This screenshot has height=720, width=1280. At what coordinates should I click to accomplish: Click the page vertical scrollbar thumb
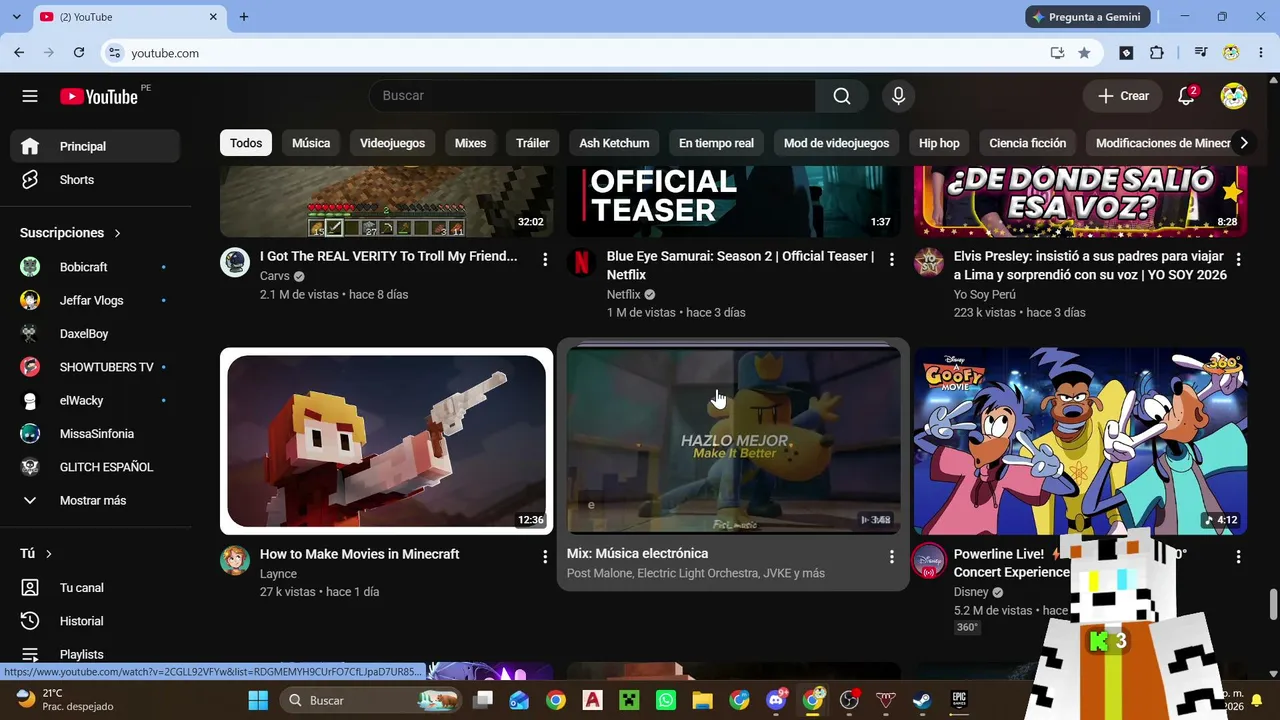click(1273, 604)
